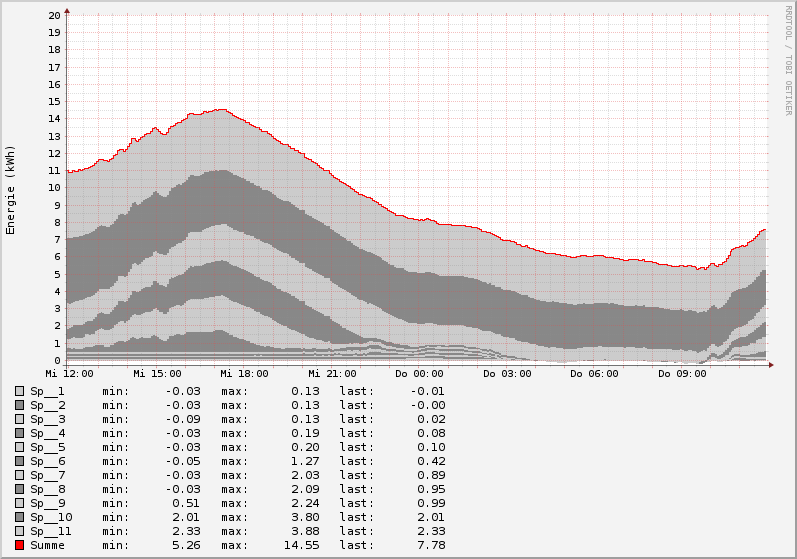Select the Sp__6 legend color box

tap(19, 461)
